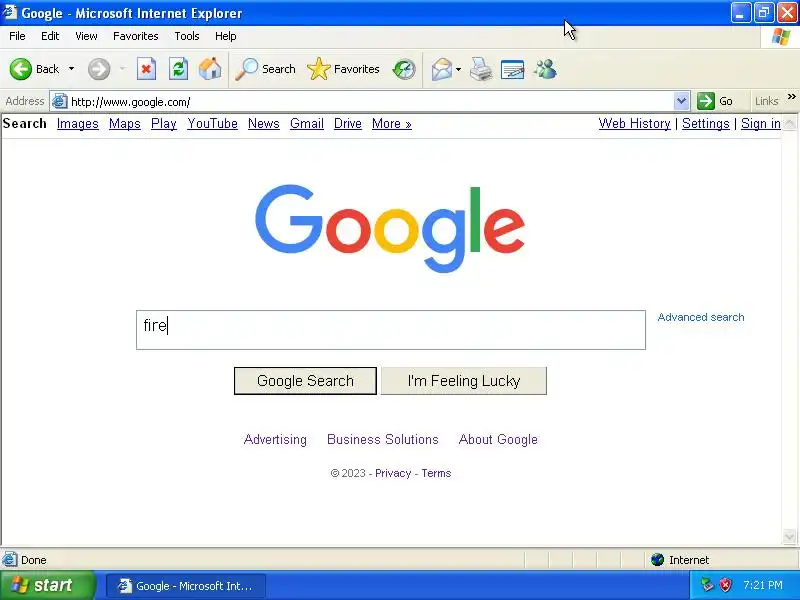Click the Print icon
Screen dimensions: 800x600
click(481, 69)
